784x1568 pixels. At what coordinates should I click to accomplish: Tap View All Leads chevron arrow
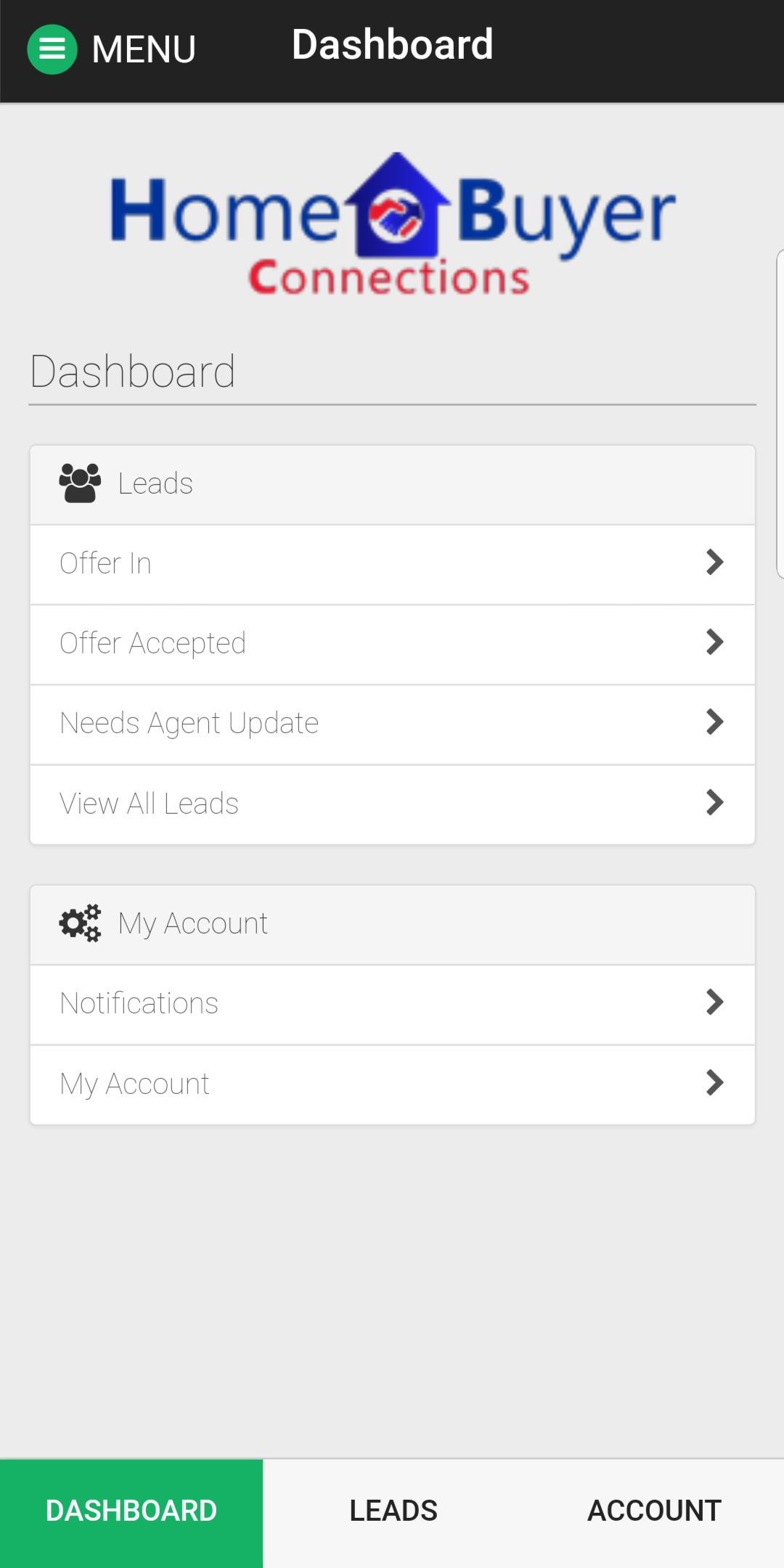pyautogui.click(x=714, y=803)
